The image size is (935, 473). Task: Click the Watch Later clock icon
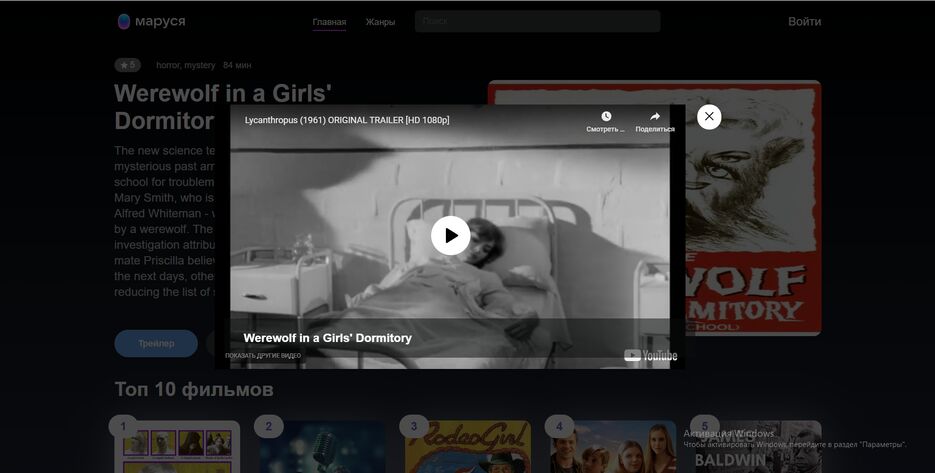click(606, 116)
